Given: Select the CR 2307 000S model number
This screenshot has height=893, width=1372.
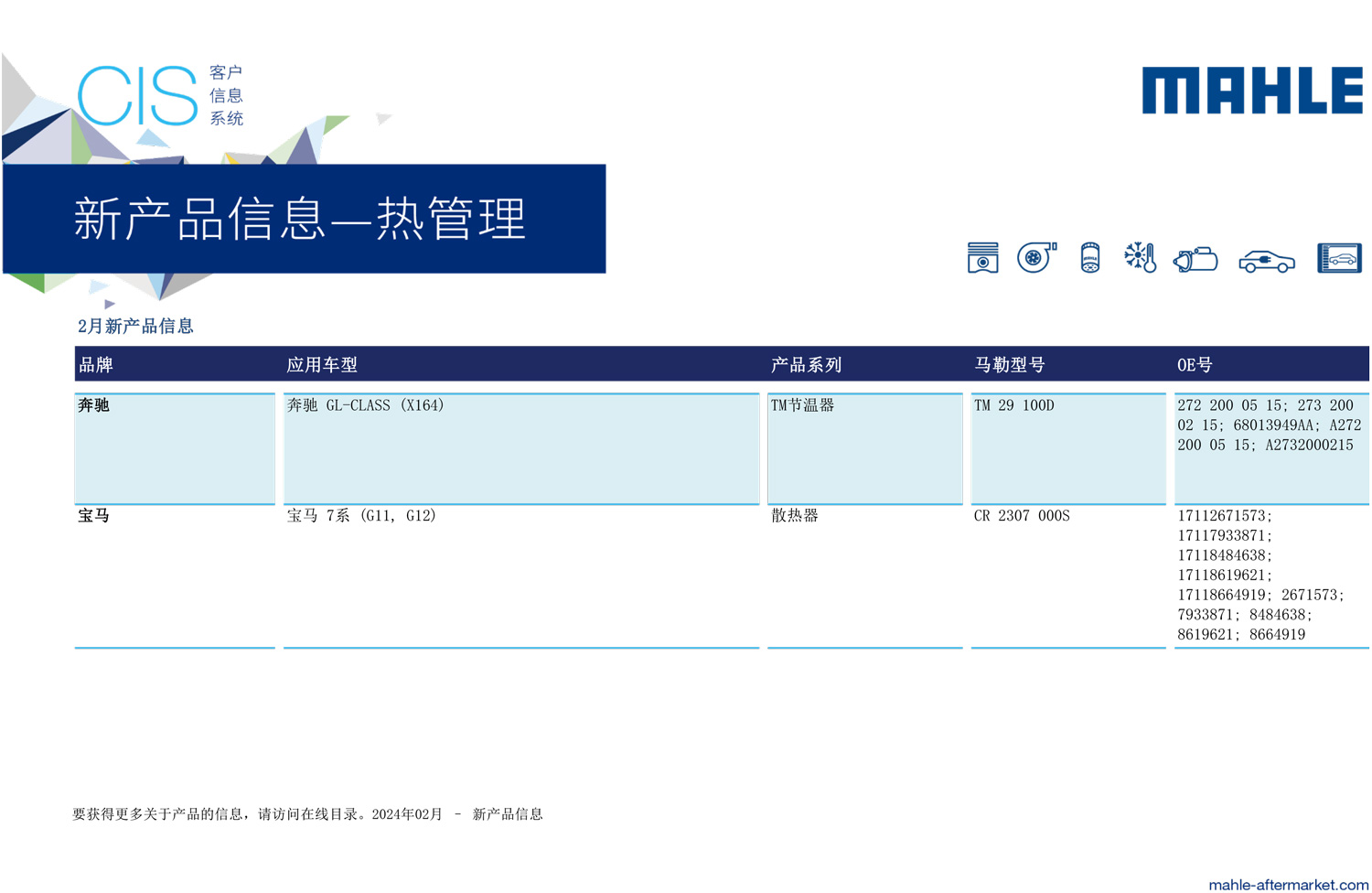Looking at the screenshot, I should coord(1022,516).
